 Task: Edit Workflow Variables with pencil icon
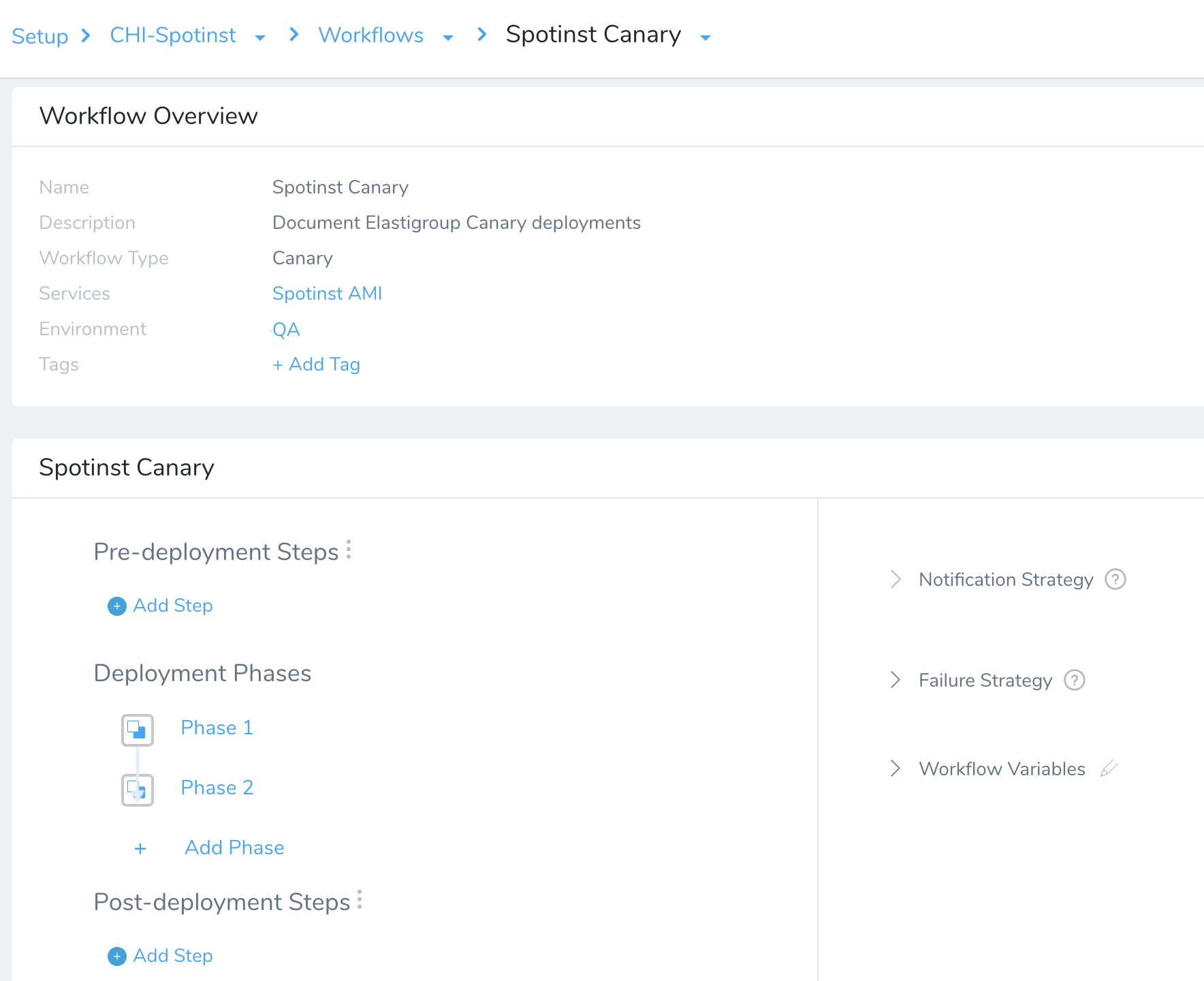click(1109, 768)
